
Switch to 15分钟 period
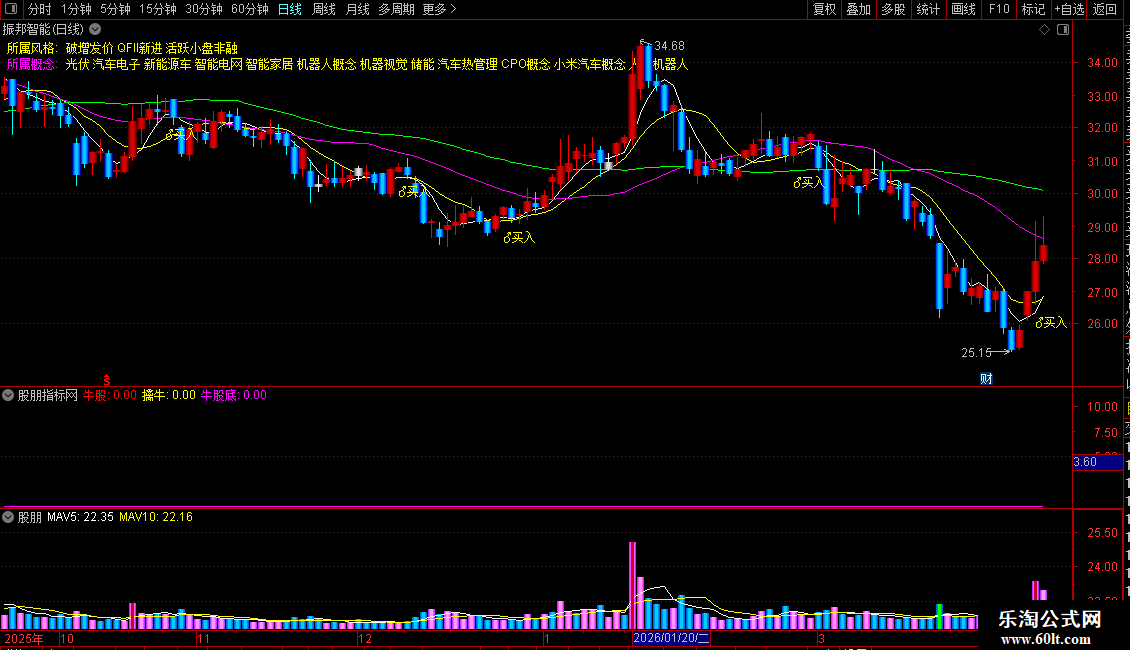click(x=157, y=9)
